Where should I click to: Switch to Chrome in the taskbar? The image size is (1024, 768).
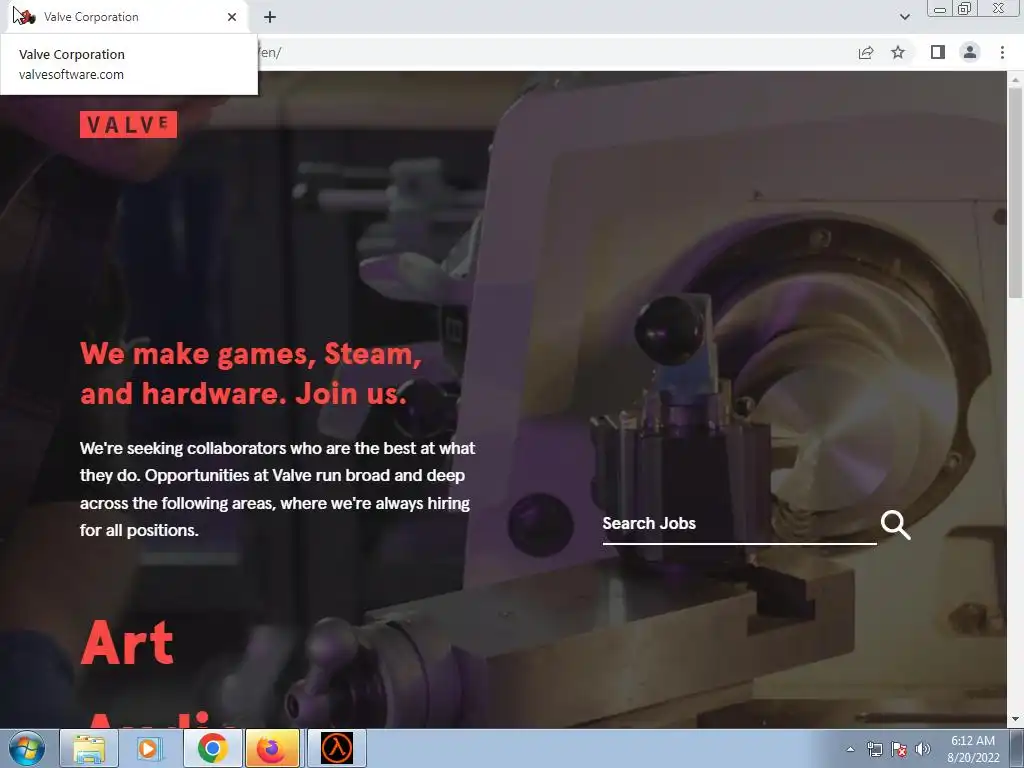coord(212,748)
